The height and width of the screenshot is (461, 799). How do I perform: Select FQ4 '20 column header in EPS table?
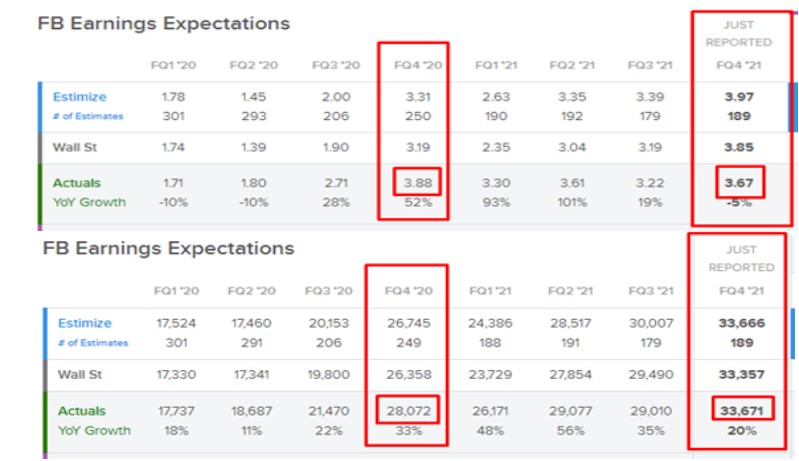point(418,65)
